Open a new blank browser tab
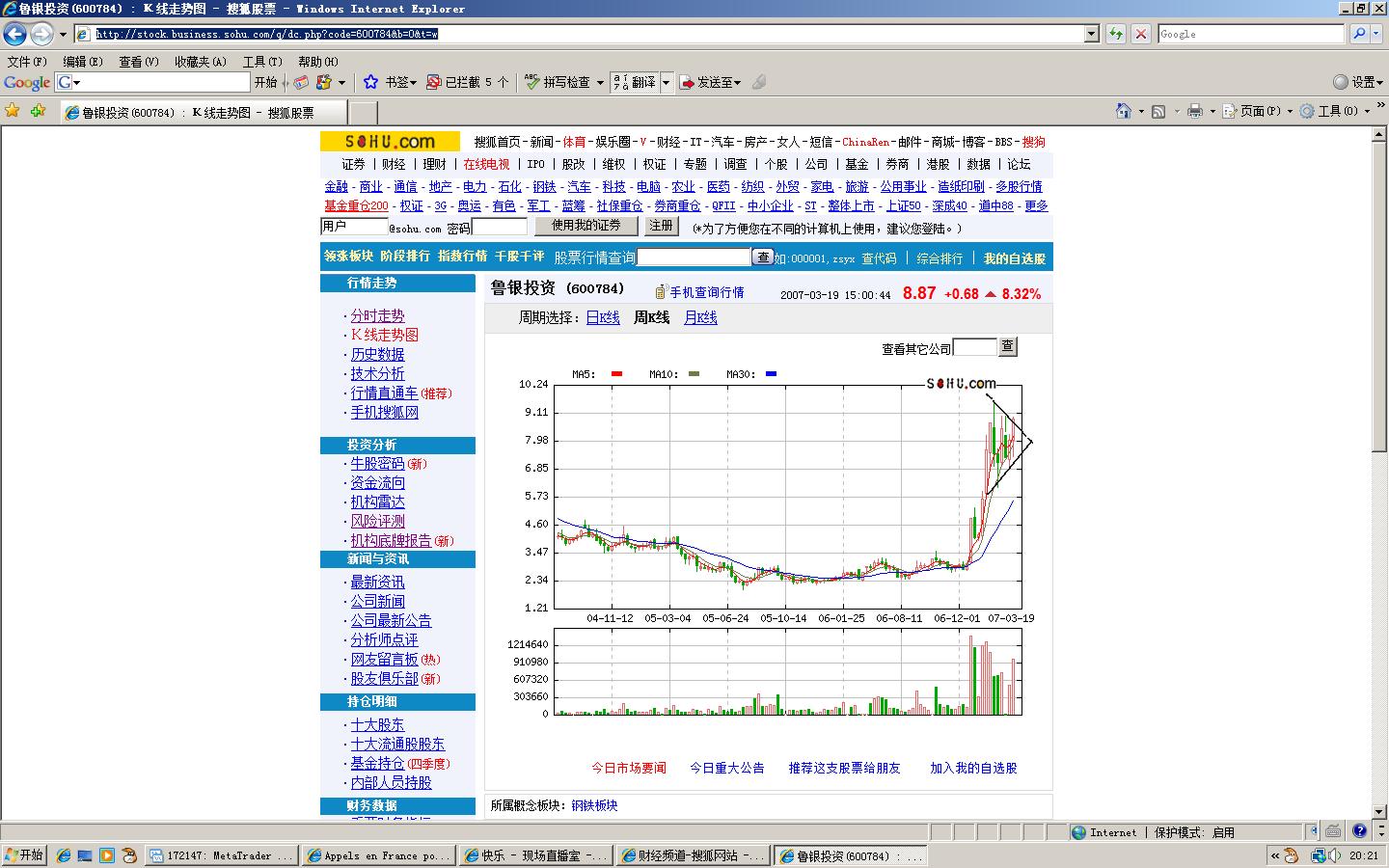Screen dimensions: 1389x868 (x=363, y=112)
